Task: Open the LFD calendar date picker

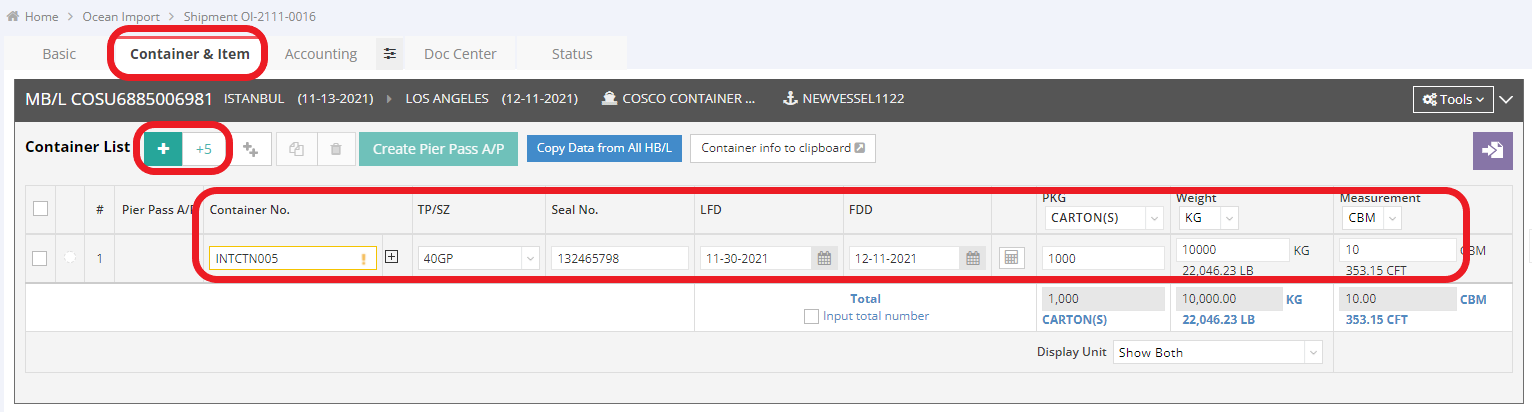Action: [824, 258]
